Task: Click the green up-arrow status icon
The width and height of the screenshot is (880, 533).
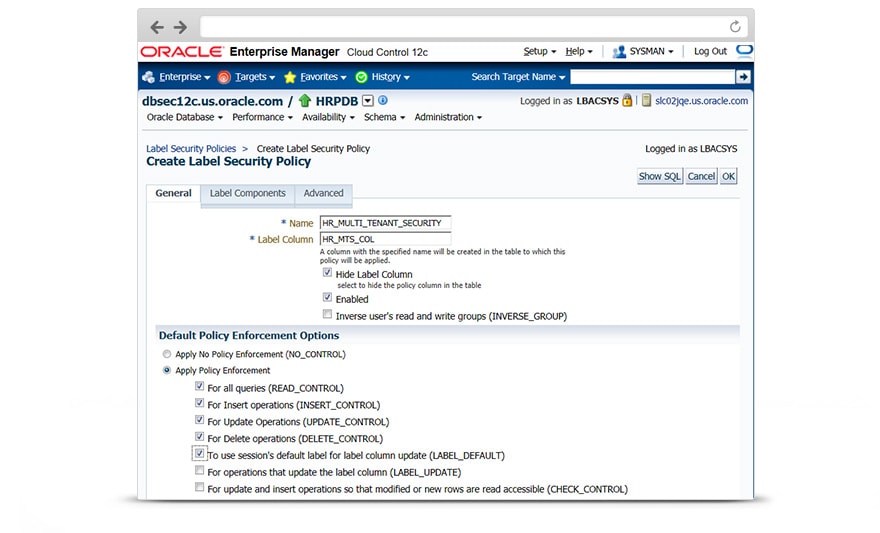Action: pyautogui.click(x=305, y=101)
